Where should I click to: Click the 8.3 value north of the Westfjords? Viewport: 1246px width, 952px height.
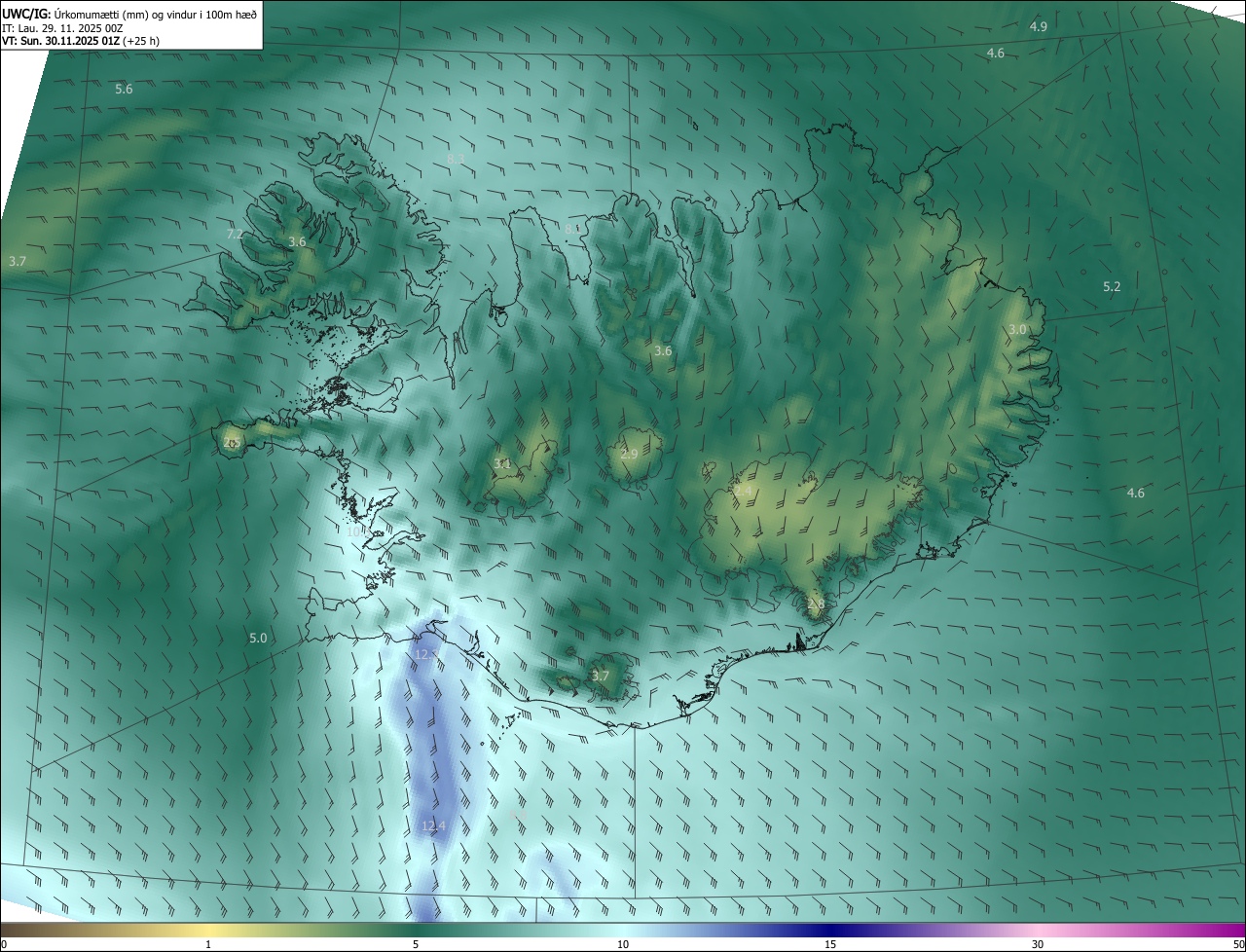tap(456, 158)
